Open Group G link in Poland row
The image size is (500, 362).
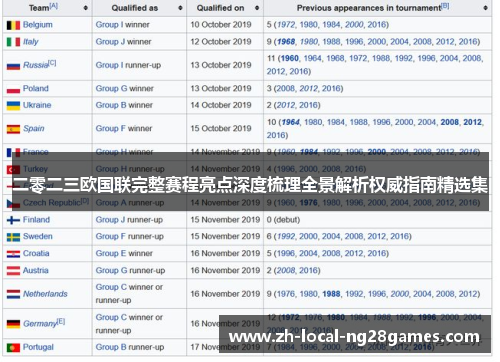[111, 88]
